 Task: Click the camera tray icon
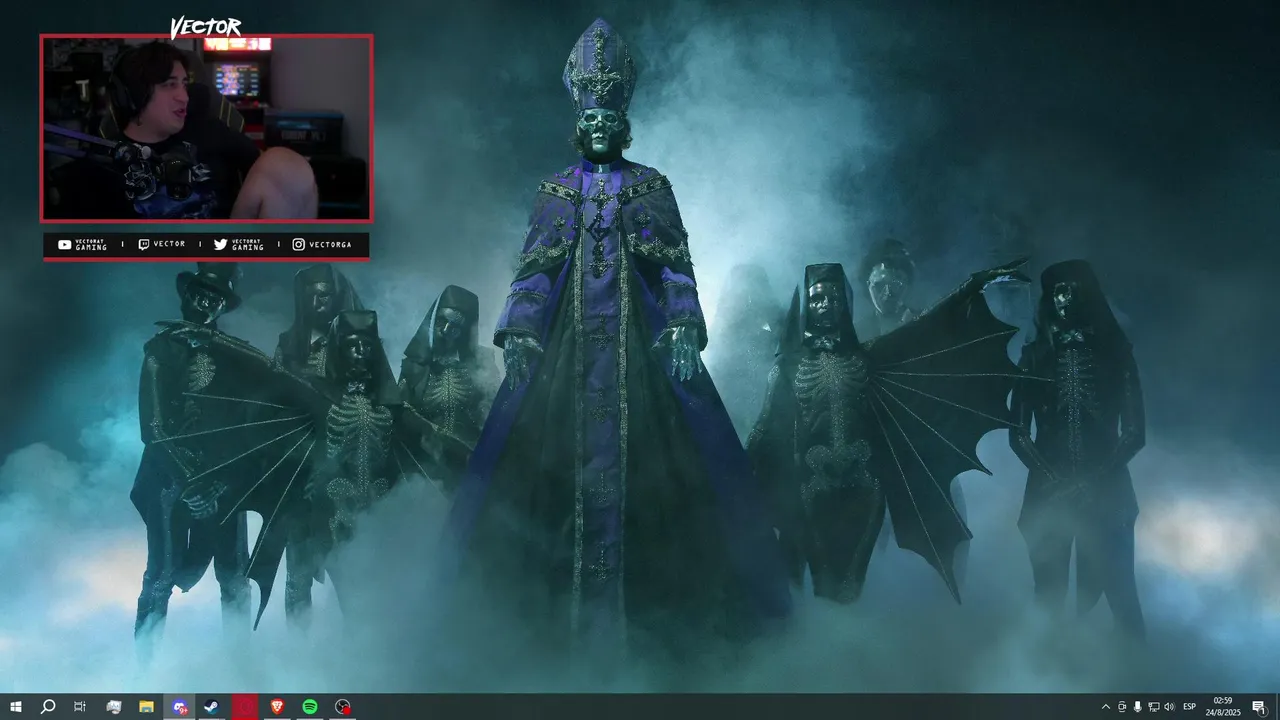pyautogui.click(x=1121, y=707)
